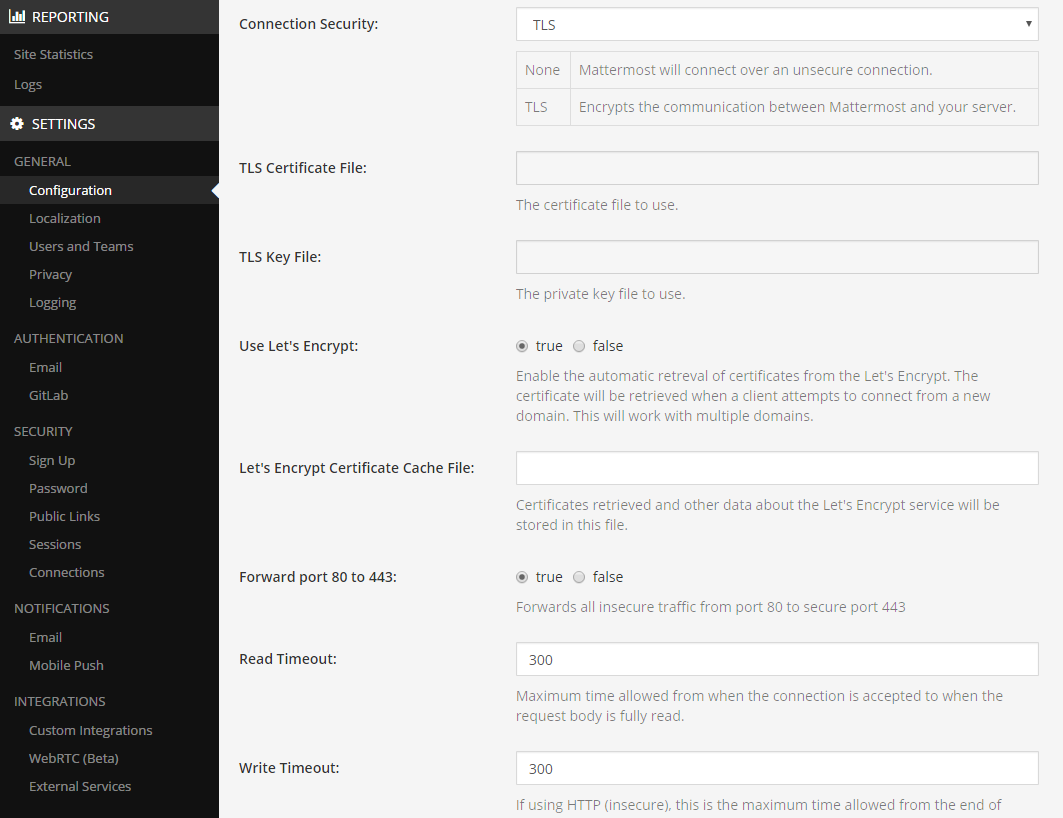The height and width of the screenshot is (818, 1063).
Task: Open Localization settings
Action: tap(65, 218)
